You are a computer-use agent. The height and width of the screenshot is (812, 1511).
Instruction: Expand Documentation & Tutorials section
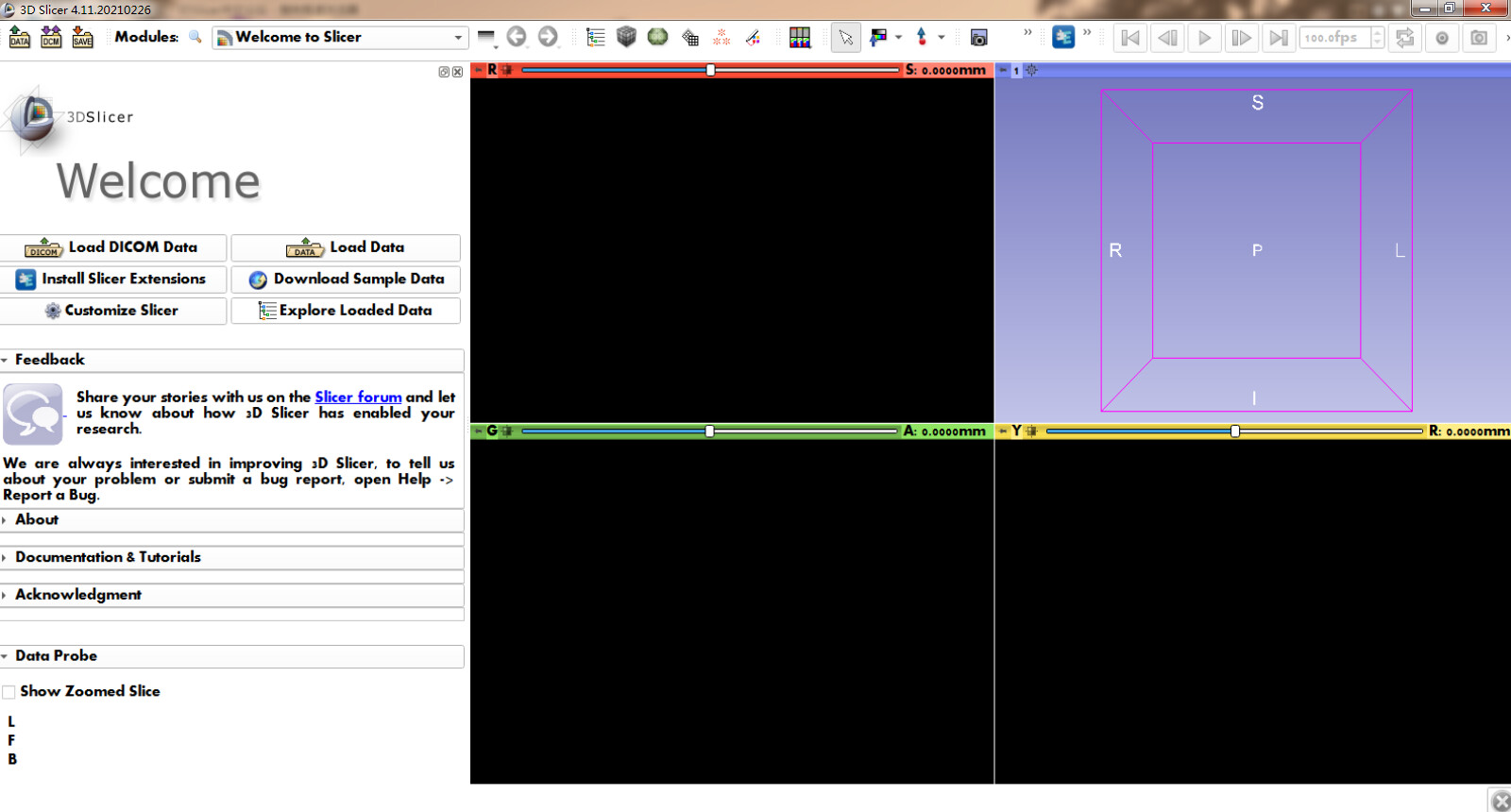(x=231, y=558)
